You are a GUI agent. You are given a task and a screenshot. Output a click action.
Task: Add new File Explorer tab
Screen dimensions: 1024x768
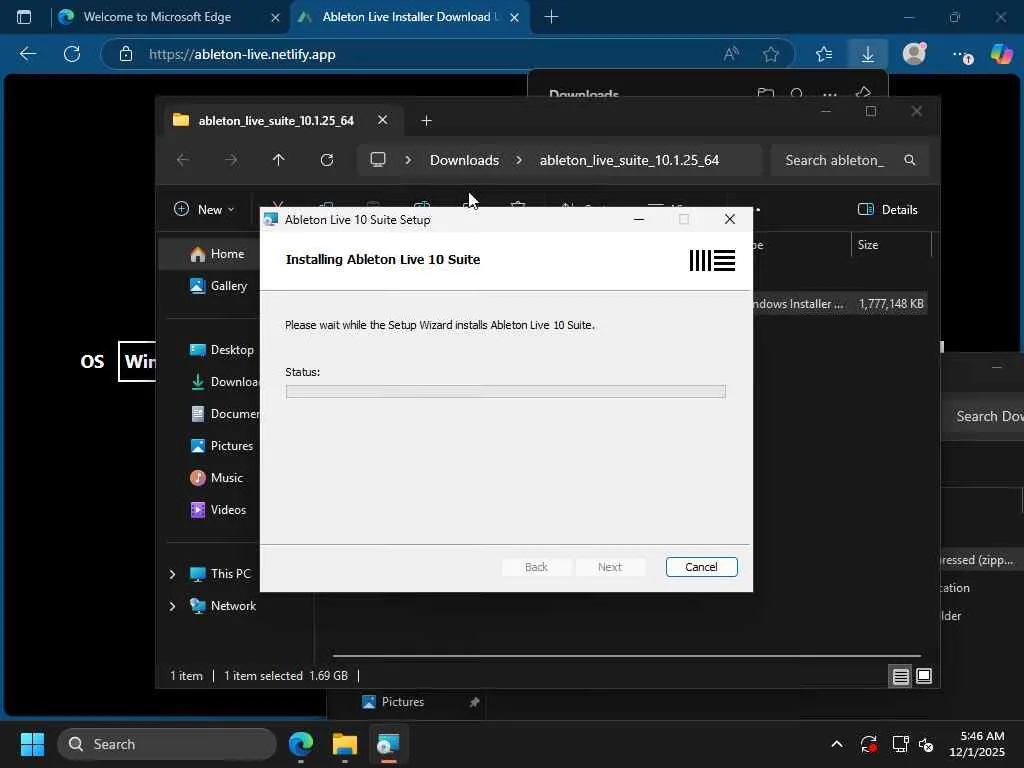(x=426, y=121)
